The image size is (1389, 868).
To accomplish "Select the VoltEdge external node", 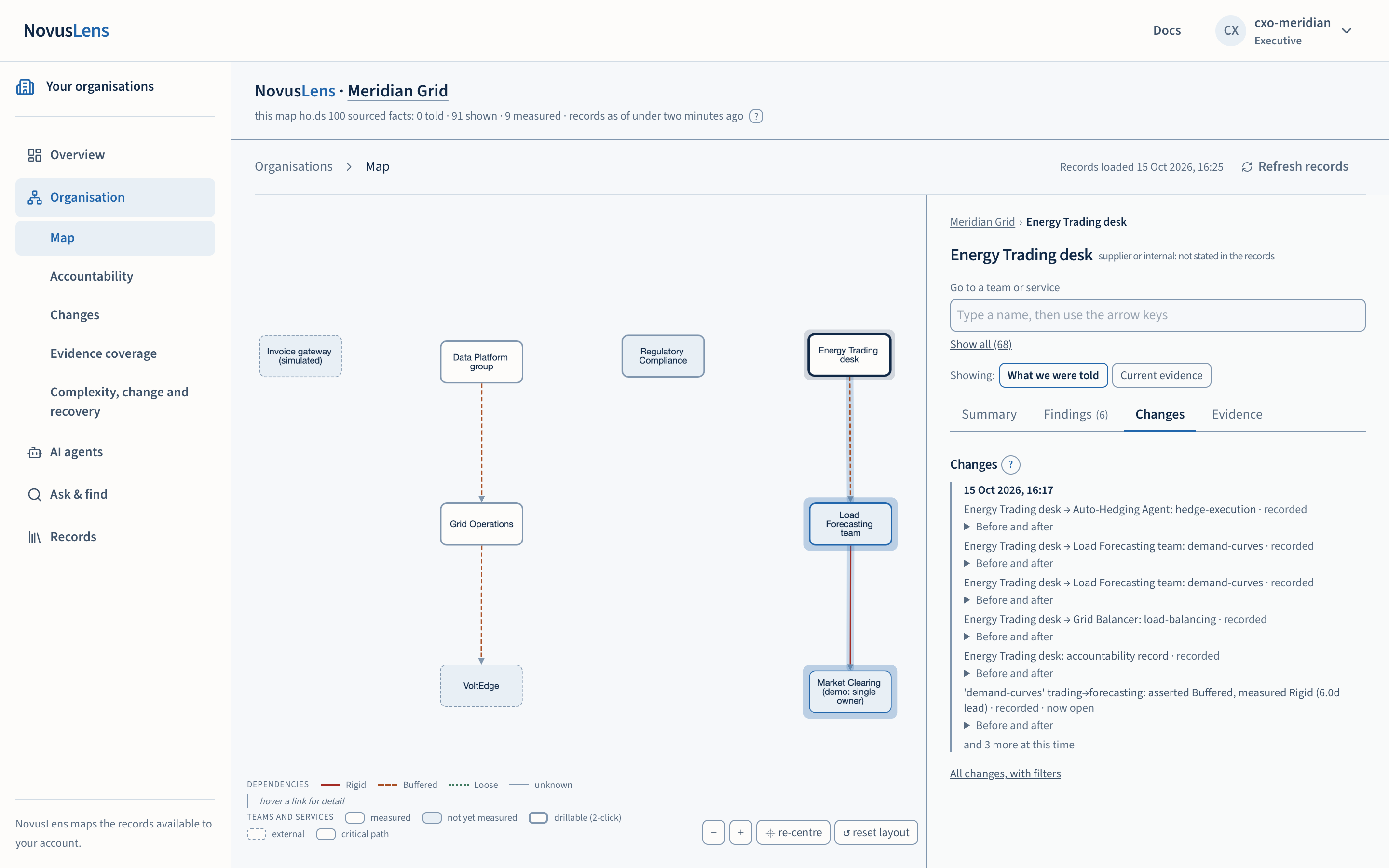I will coord(481,686).
